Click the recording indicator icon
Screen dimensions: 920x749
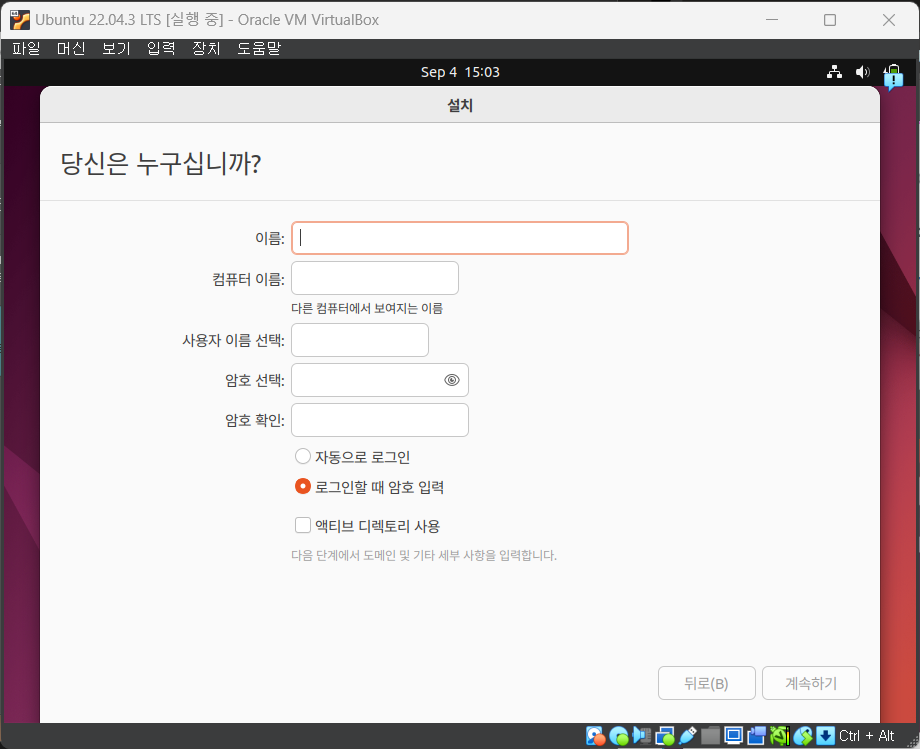pos(756,736)
